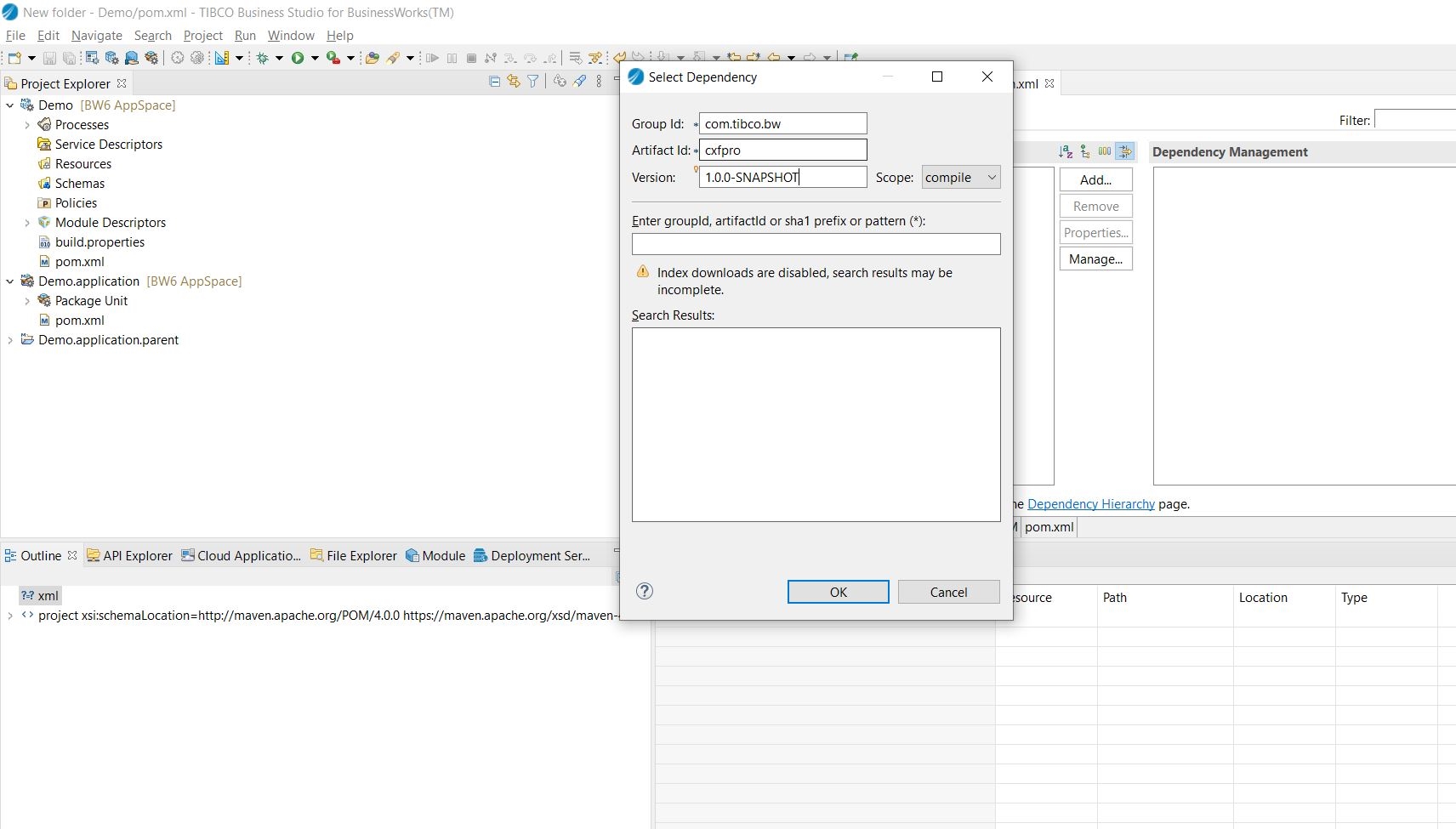The height and width of the screenshot is (829, 1456).
Task: Click the blue ruler perspective icon
Action: 221,58
